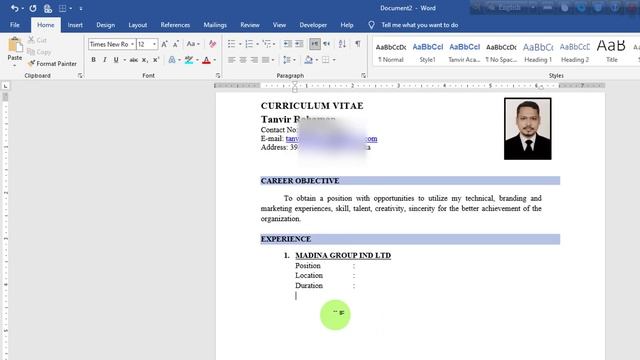Toggle bullet list formatting
The height and width of the screenshot is (360, 640).
point(231,44)
